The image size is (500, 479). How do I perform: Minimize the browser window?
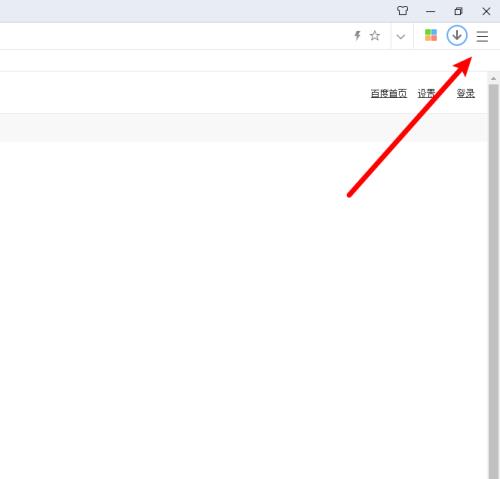tap(430, 11)
